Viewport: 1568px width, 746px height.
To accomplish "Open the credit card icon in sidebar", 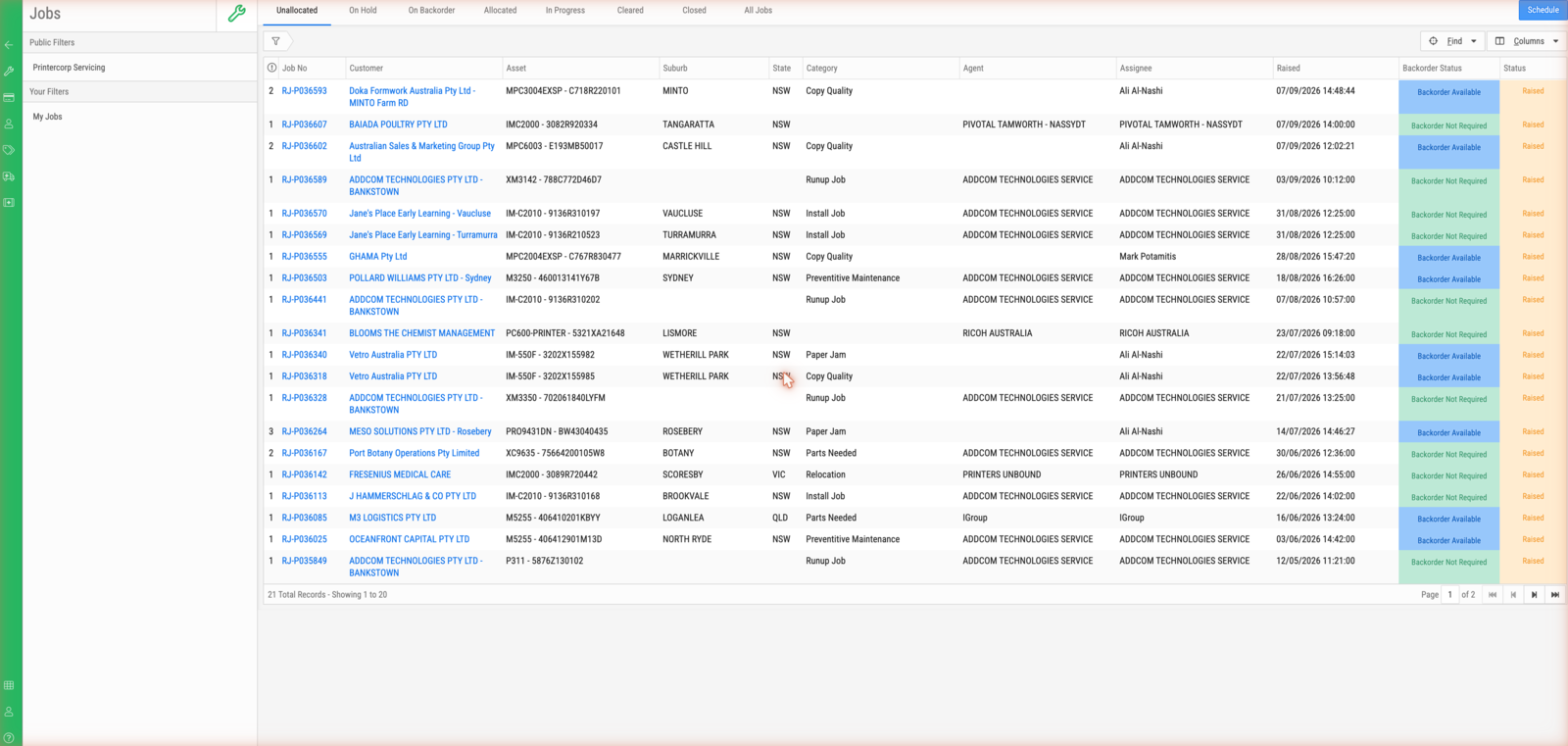I will [x=9, y=98].
